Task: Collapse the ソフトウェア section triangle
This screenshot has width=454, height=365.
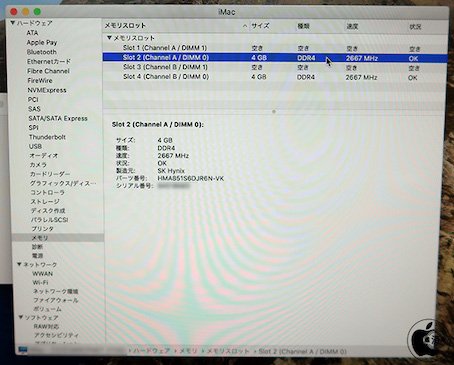Action: point(21,317)
